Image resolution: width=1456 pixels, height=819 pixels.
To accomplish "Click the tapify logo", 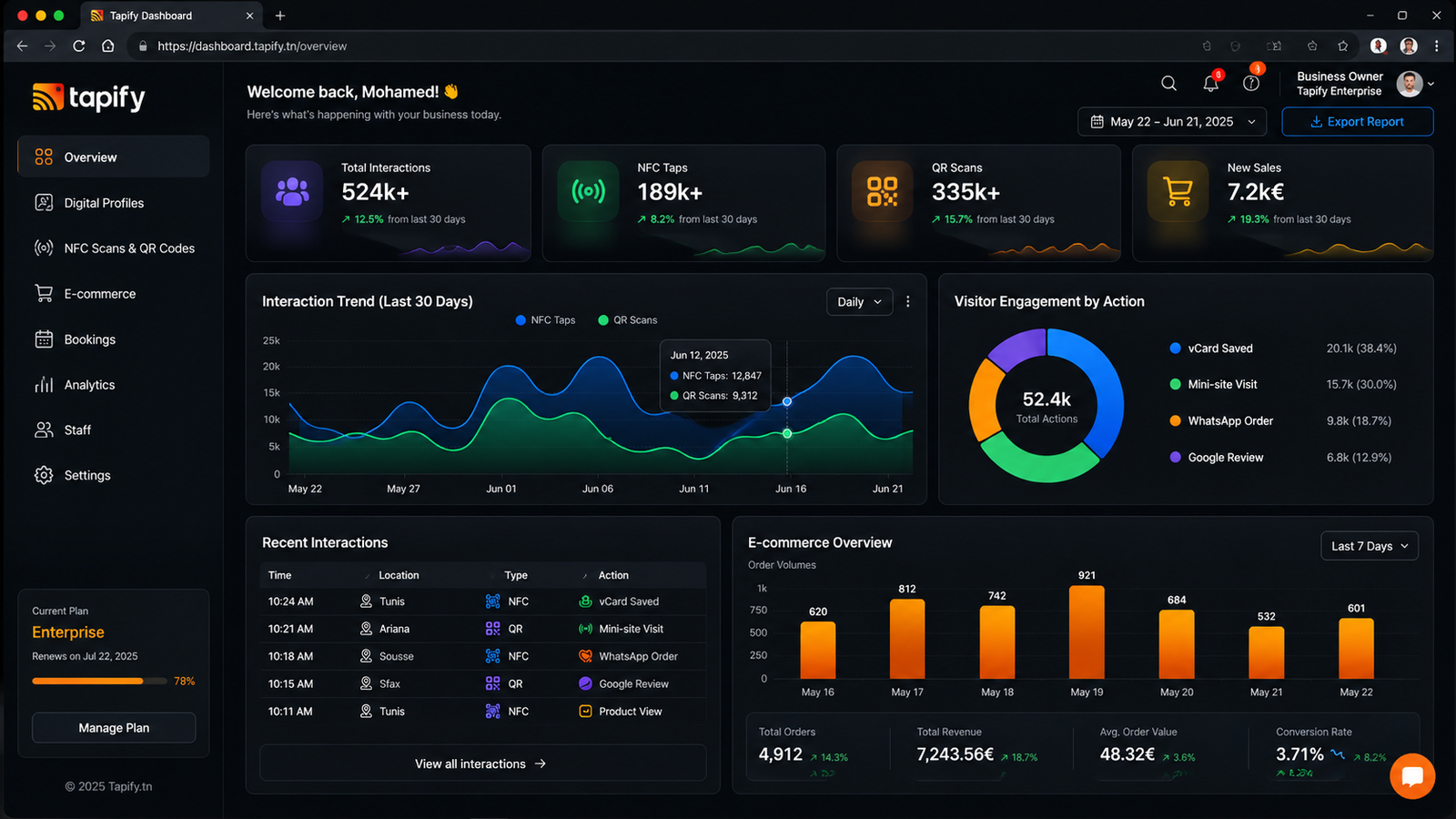I will point(89,97).
